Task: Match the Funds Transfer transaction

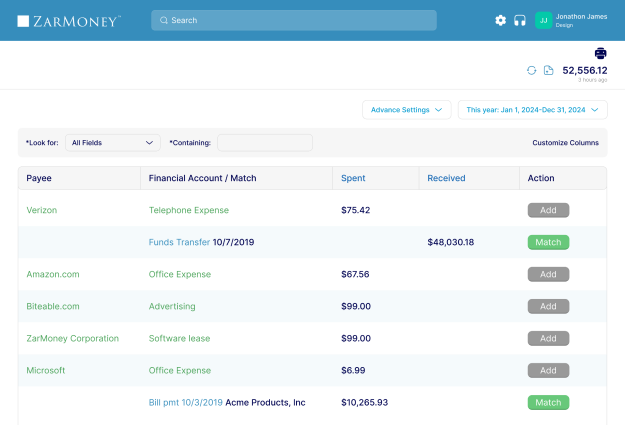Action: [548, 242]
